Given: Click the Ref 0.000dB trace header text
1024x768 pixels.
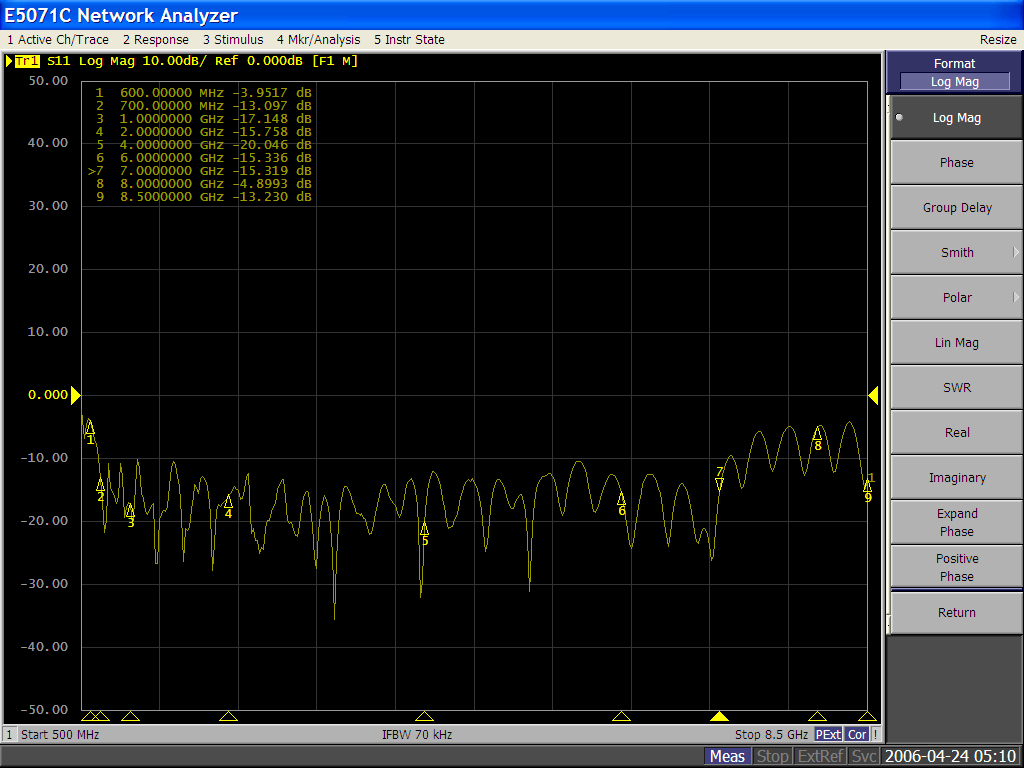Looking at the screenshot, I should pos(259,61).
